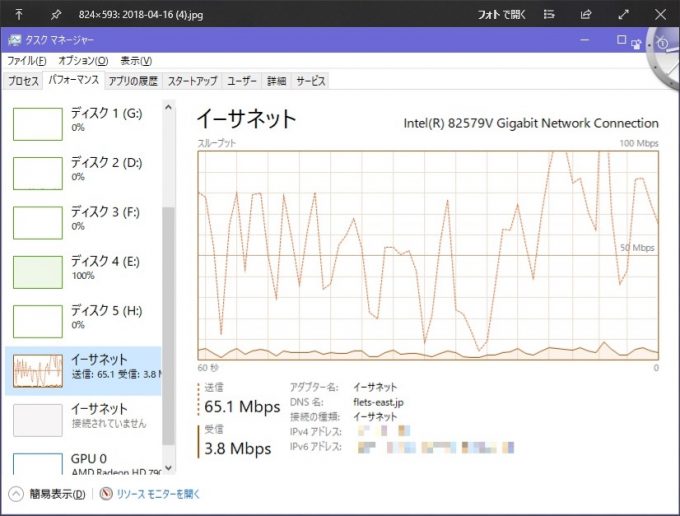Click the 簡易表示 collapse chevron icon
This screenshot has height=516, width=680.
(16, 493)
